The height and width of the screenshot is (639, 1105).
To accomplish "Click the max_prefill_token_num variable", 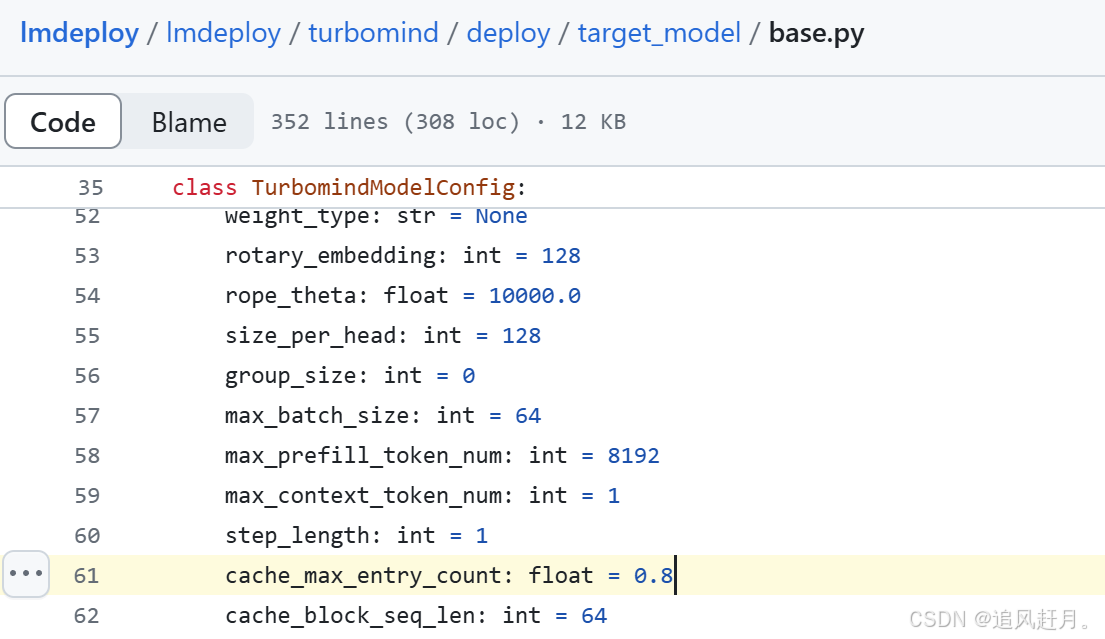I will 364,456.
